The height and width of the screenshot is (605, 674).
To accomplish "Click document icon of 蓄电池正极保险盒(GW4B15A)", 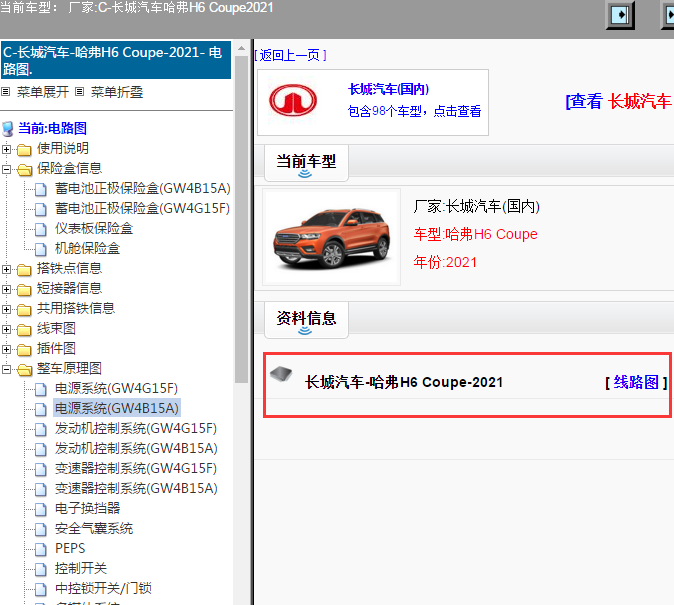I will [x=40, y=190].
